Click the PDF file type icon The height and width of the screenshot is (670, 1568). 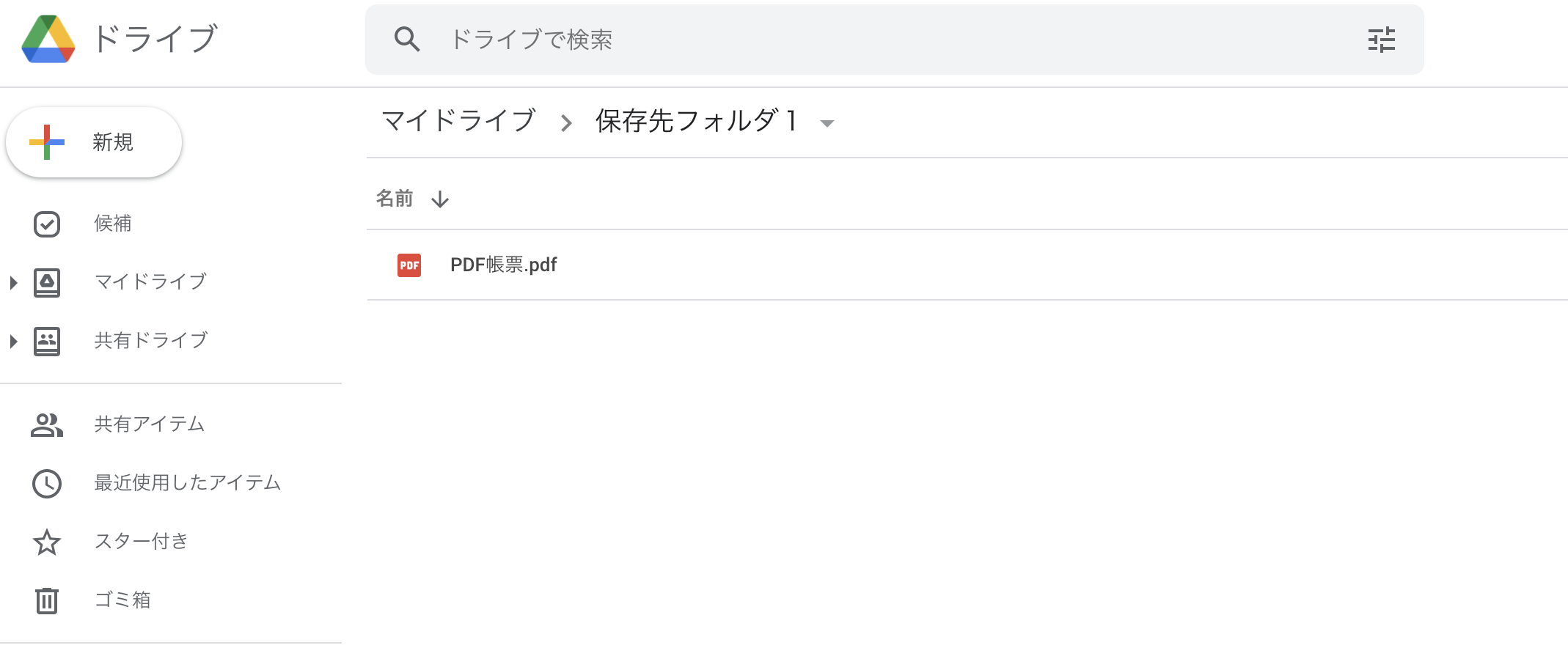point(408,265)
